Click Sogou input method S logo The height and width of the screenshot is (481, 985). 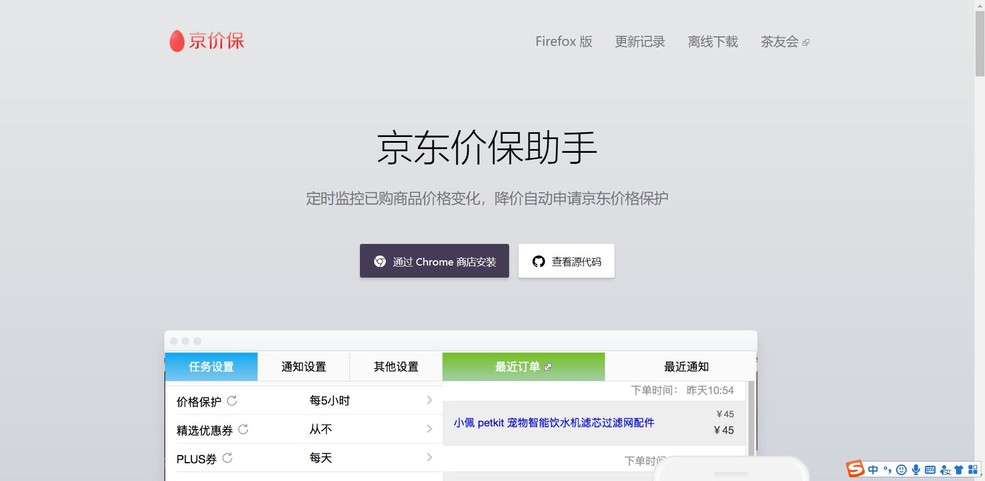[x=855, y=468]
